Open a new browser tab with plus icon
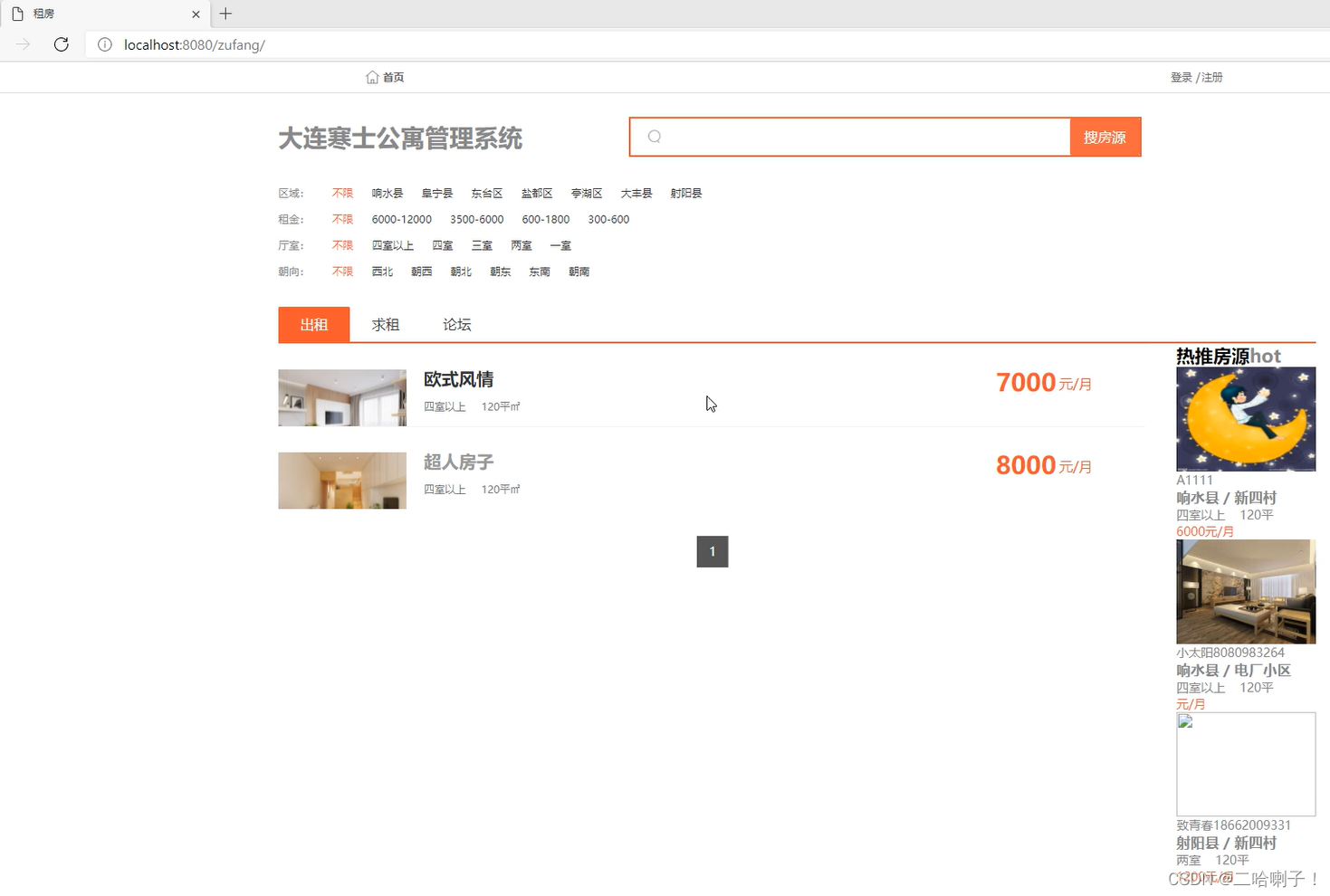 (x=225, y=14)
